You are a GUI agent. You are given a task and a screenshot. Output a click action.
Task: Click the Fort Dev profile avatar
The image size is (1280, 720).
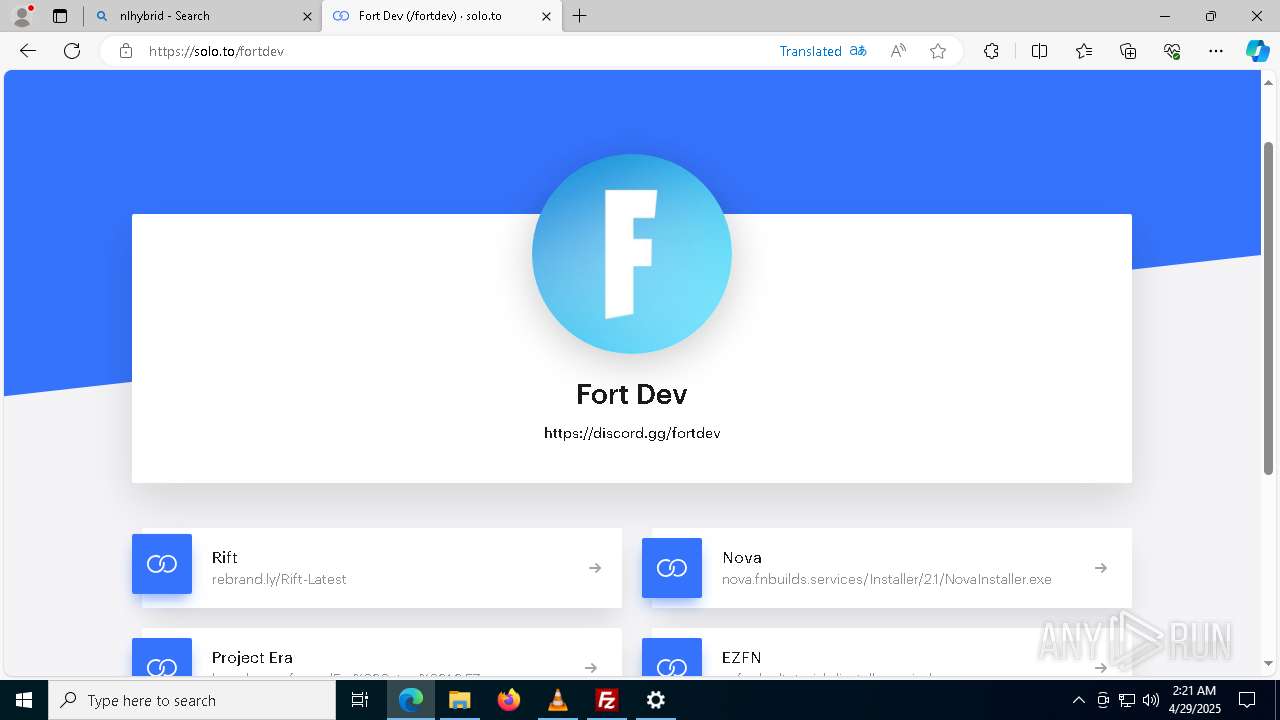click(x=632, y=254)
